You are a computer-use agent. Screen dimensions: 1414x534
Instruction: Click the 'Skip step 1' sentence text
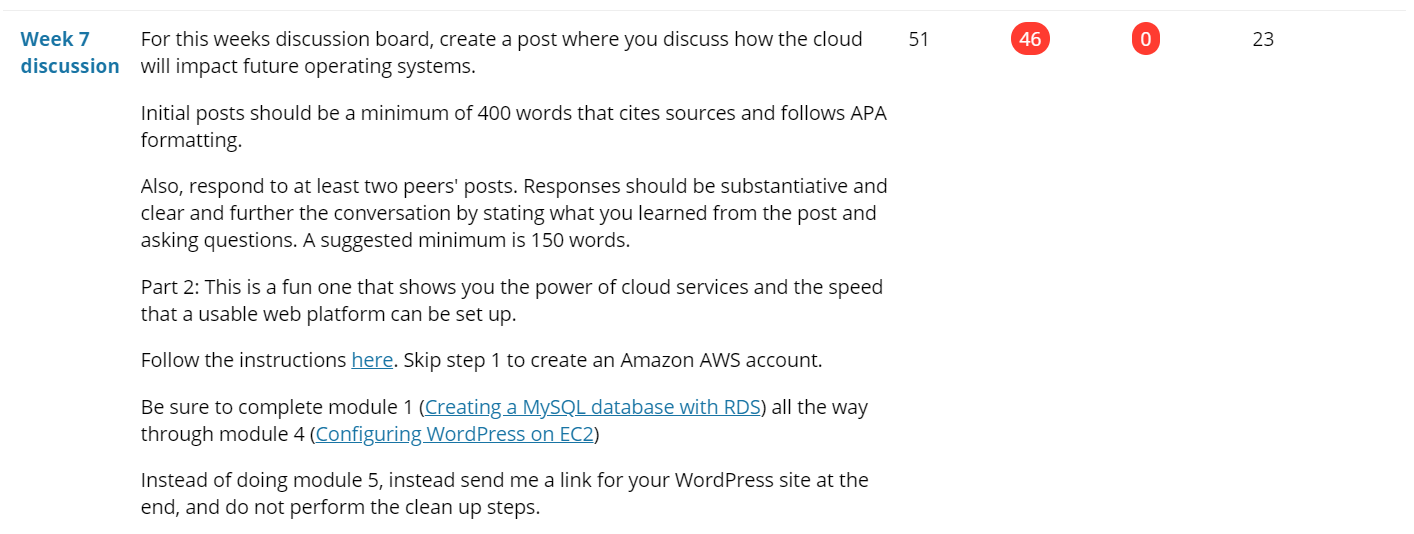(613, 360)
